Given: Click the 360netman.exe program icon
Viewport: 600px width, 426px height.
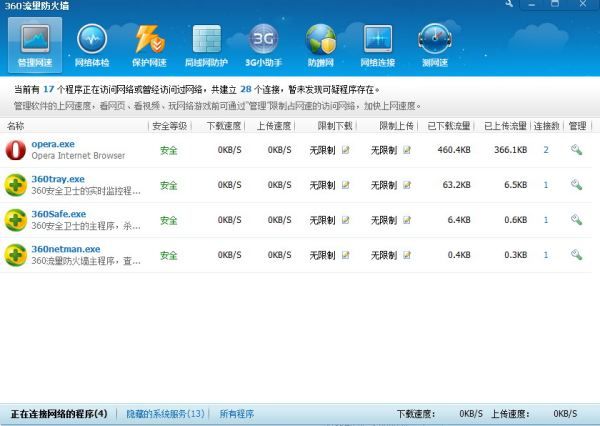Looking at the screenshot, I should tap(16, 255).
